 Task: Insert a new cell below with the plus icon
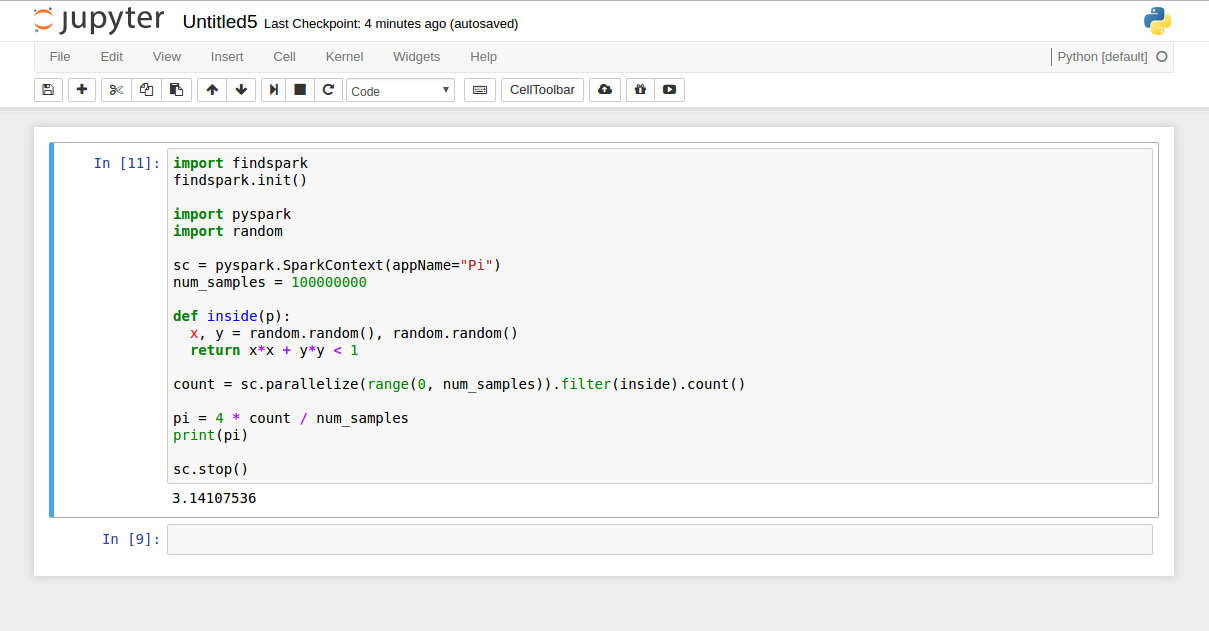click(81, 89)
